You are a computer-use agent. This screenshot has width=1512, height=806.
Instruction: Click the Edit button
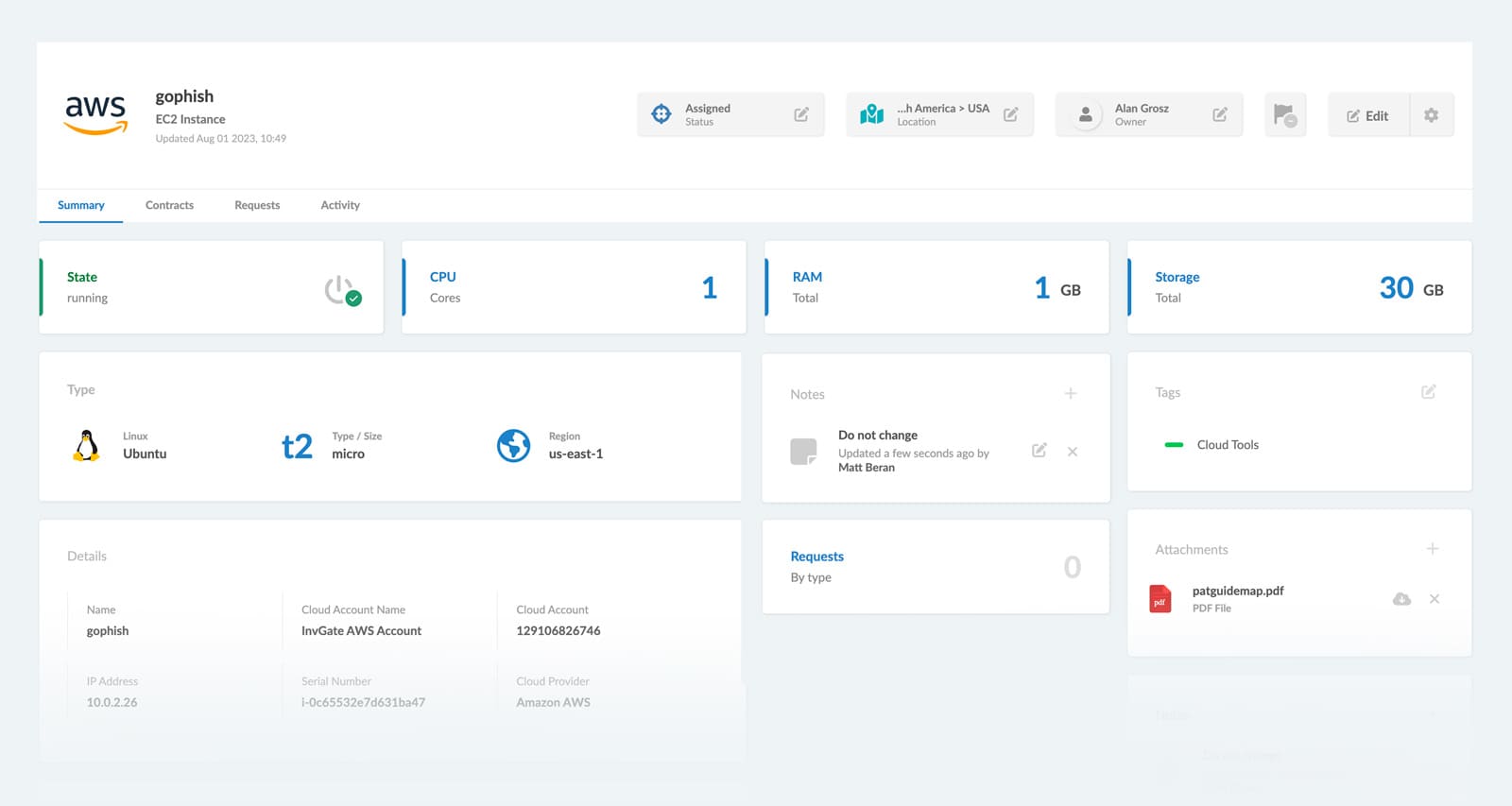[1368, 115]
